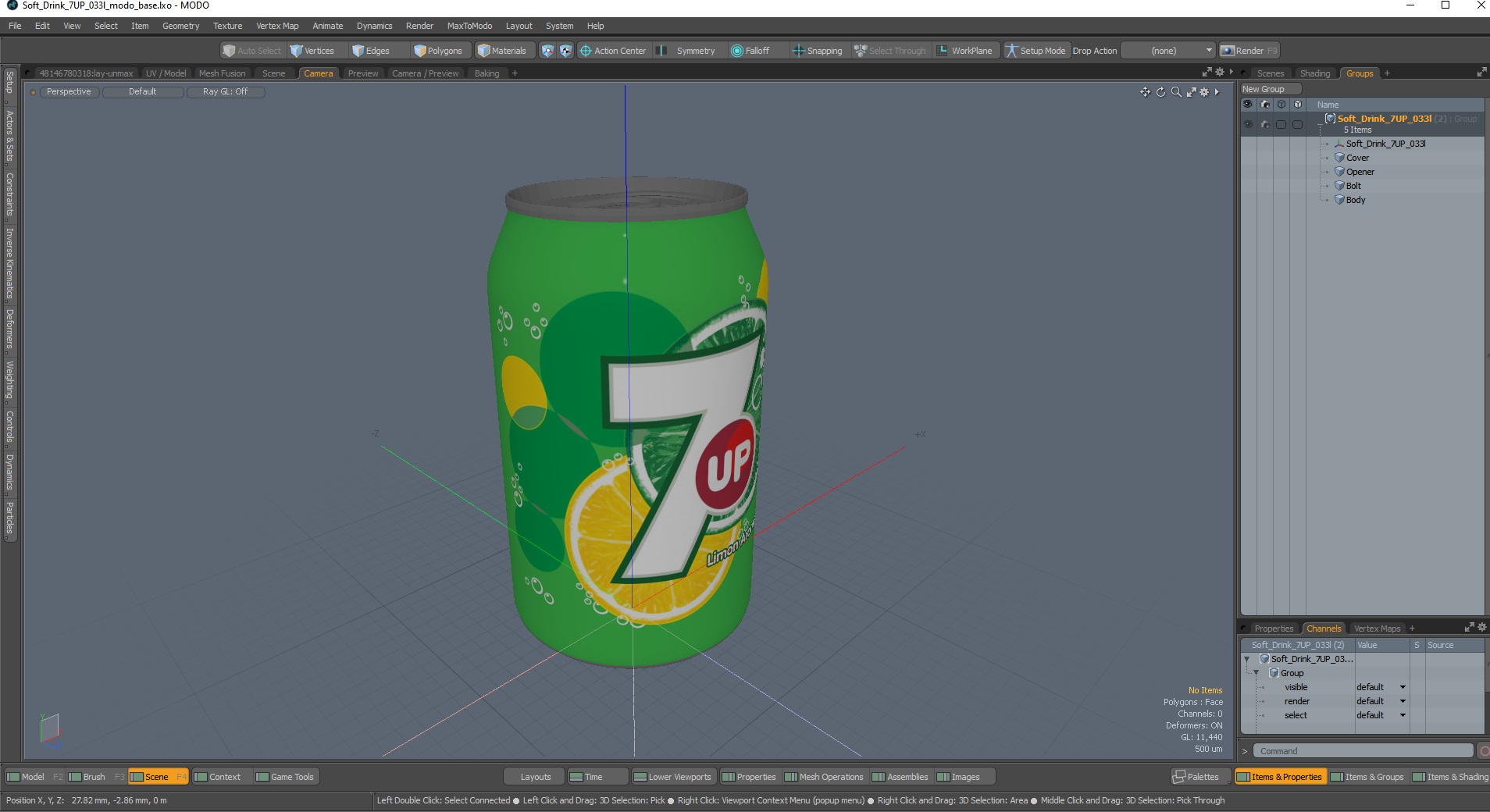Switch to the Shading tab
The width and height of the screenshot is (1490, 812).
(1315, 73)
